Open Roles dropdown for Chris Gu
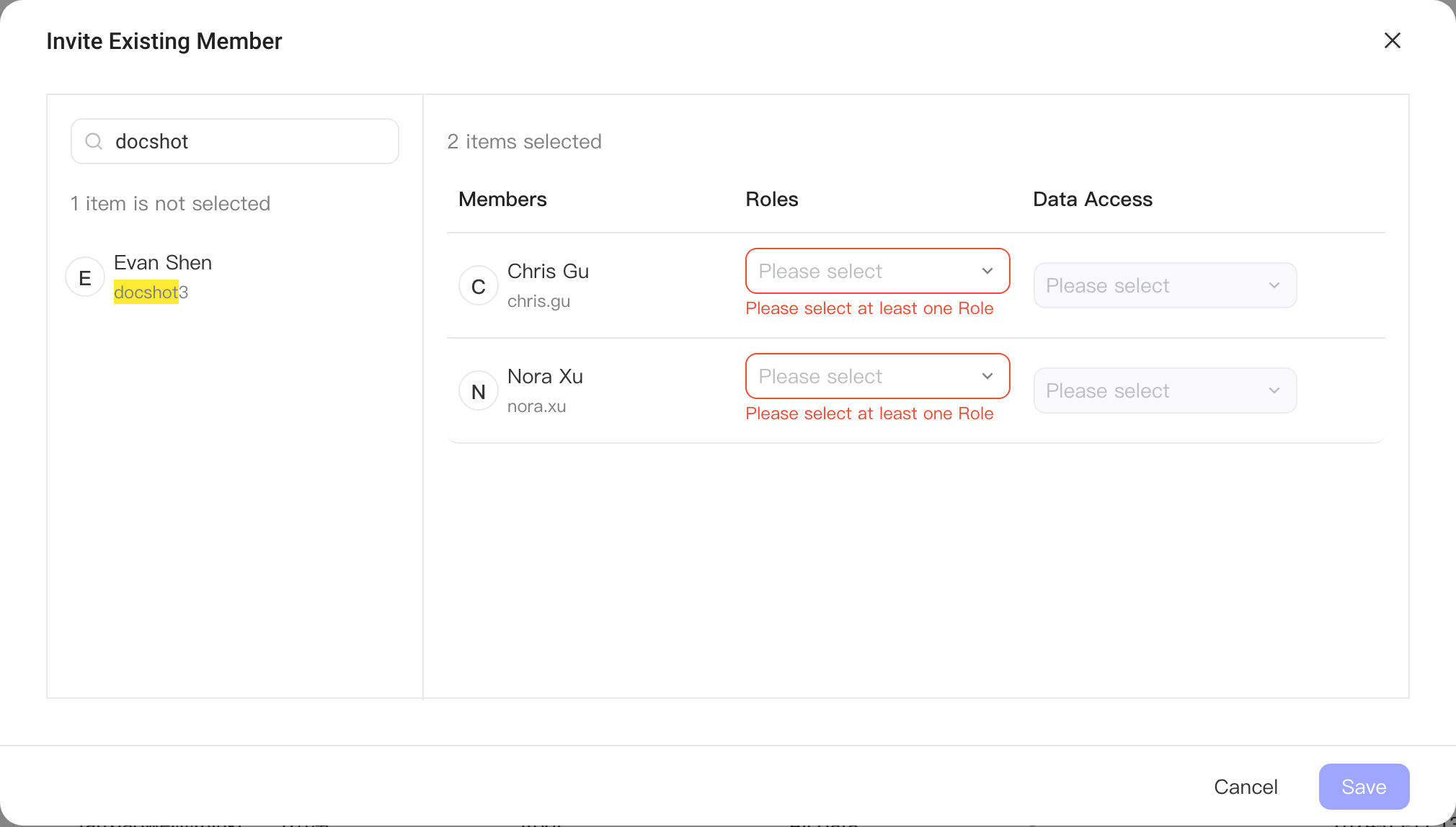Screen dimensions: 1456x827 877,271
